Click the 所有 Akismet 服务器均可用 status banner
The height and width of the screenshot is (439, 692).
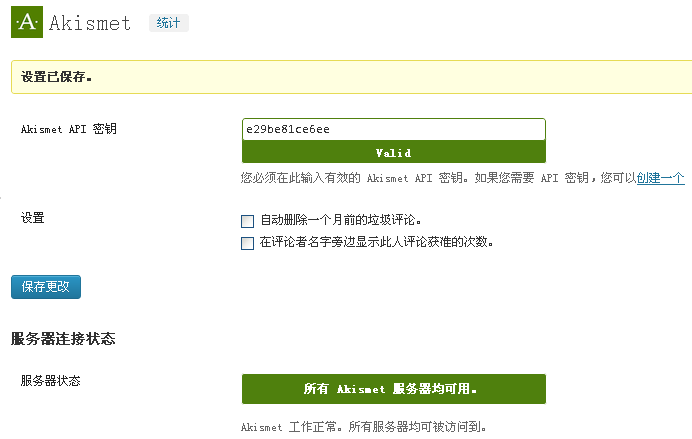[x=394, y=389]
